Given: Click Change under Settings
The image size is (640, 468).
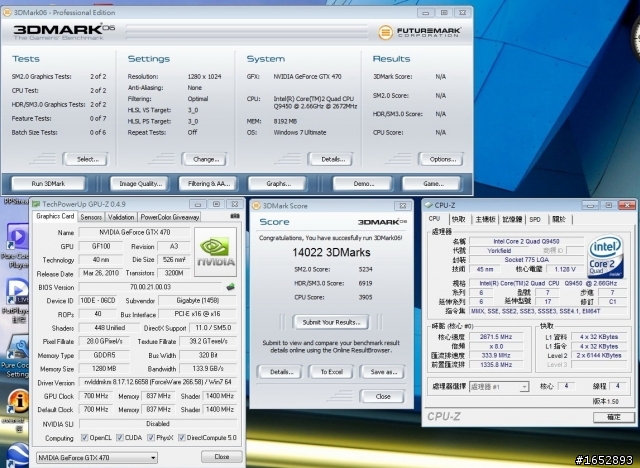Looking at the screenshot, I should (x=206, y=159).
